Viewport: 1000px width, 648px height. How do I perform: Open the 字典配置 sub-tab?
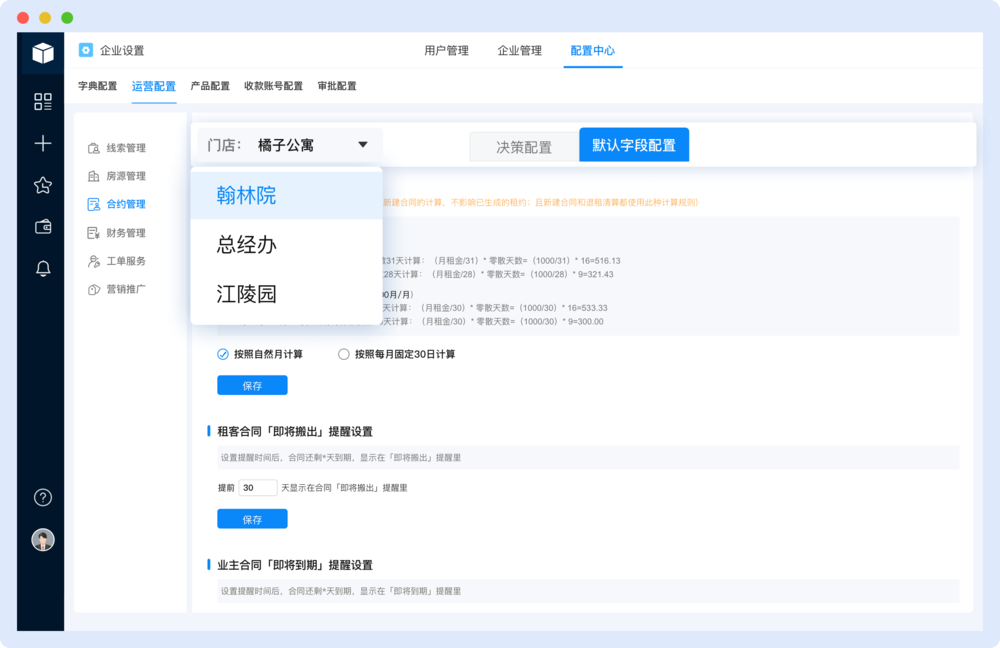point(98,86)
